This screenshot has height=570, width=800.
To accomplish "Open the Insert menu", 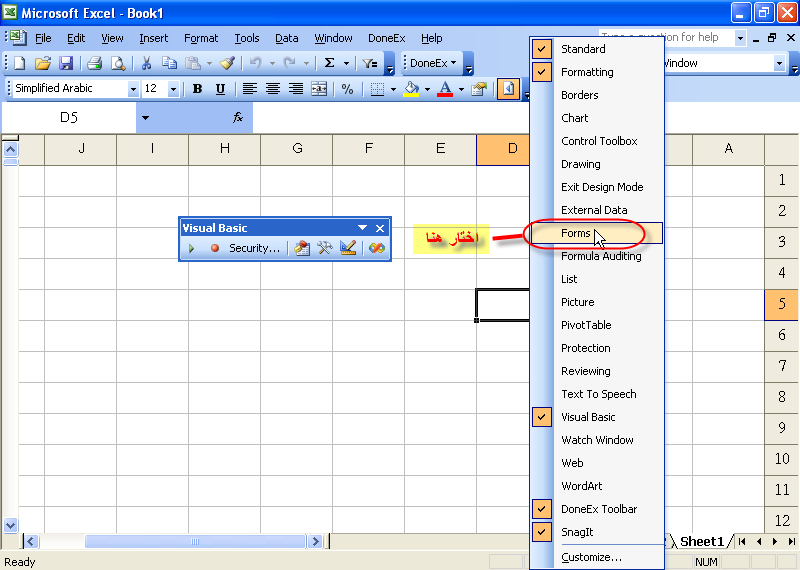I will coord(154,38).
